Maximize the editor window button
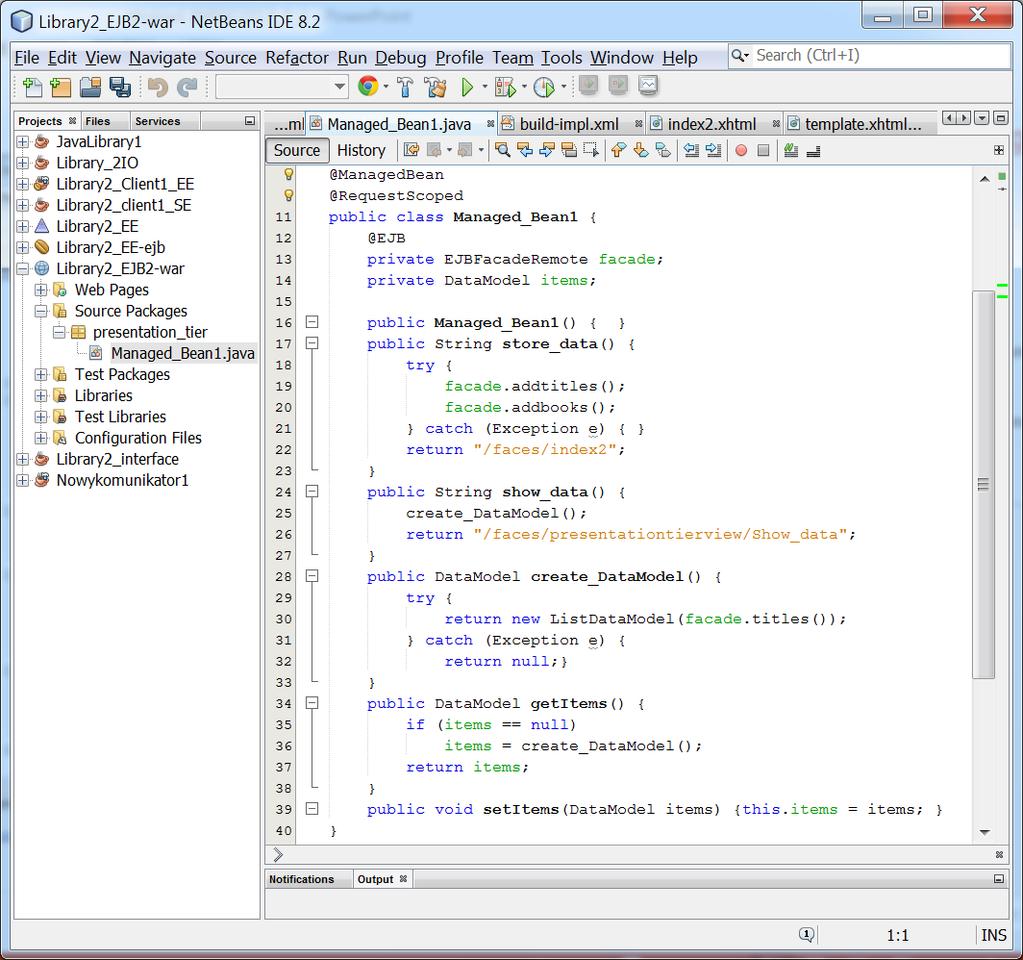1023x960 pixels. pyautogui.click(x=1001, y=118)
